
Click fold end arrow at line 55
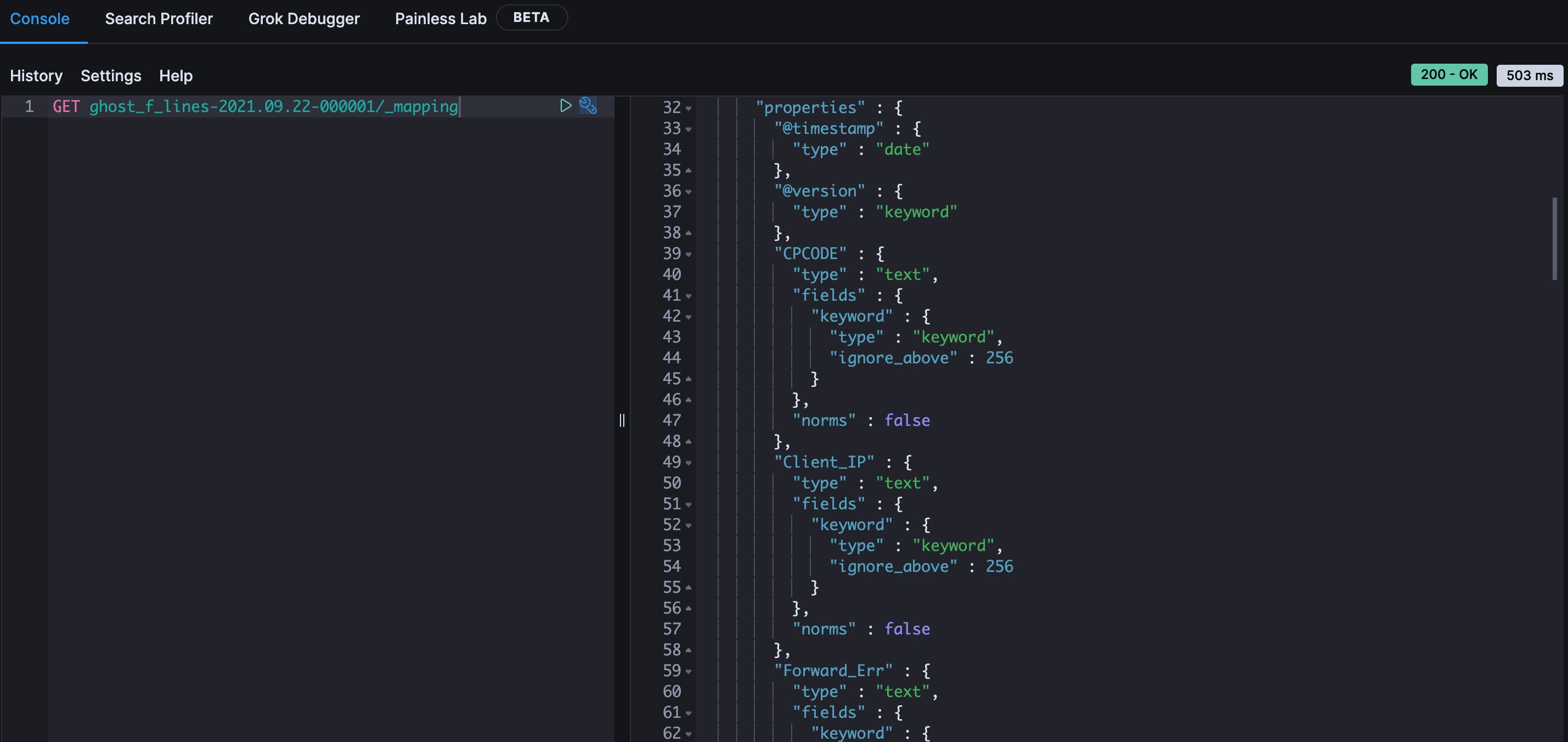(x=689, y=588)
